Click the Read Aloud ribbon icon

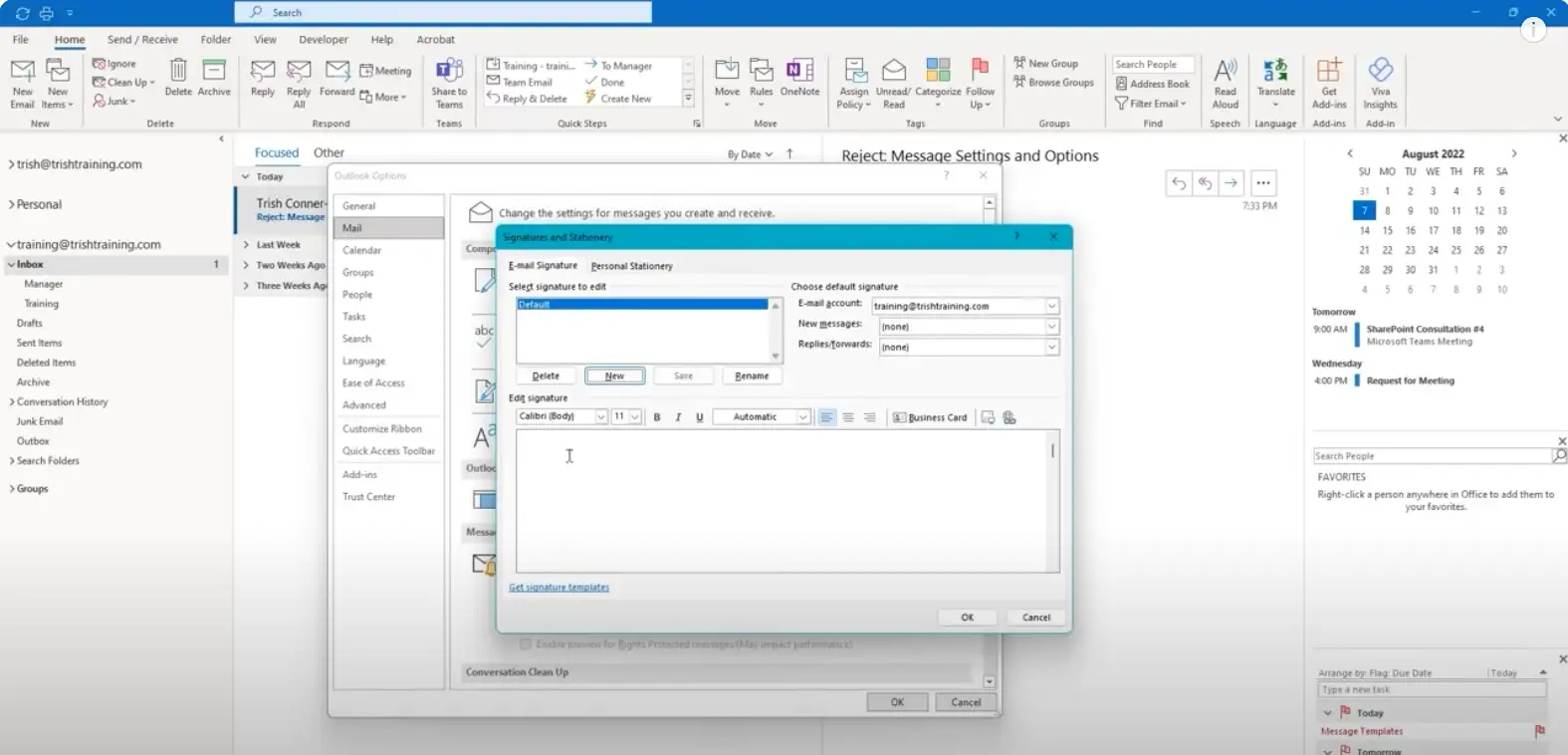pos(1226,84)
